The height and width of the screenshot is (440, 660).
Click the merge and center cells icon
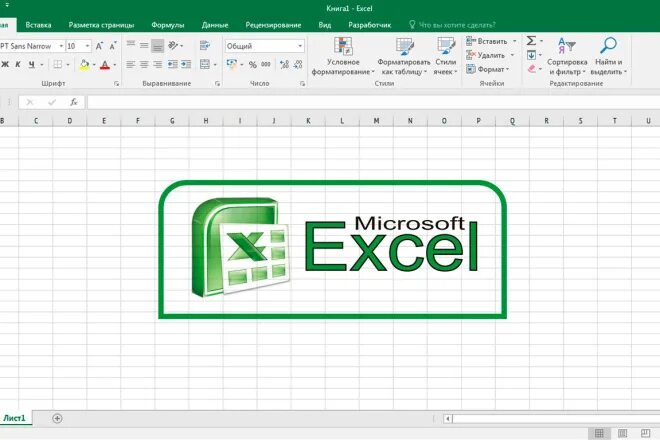pos(205,64)
